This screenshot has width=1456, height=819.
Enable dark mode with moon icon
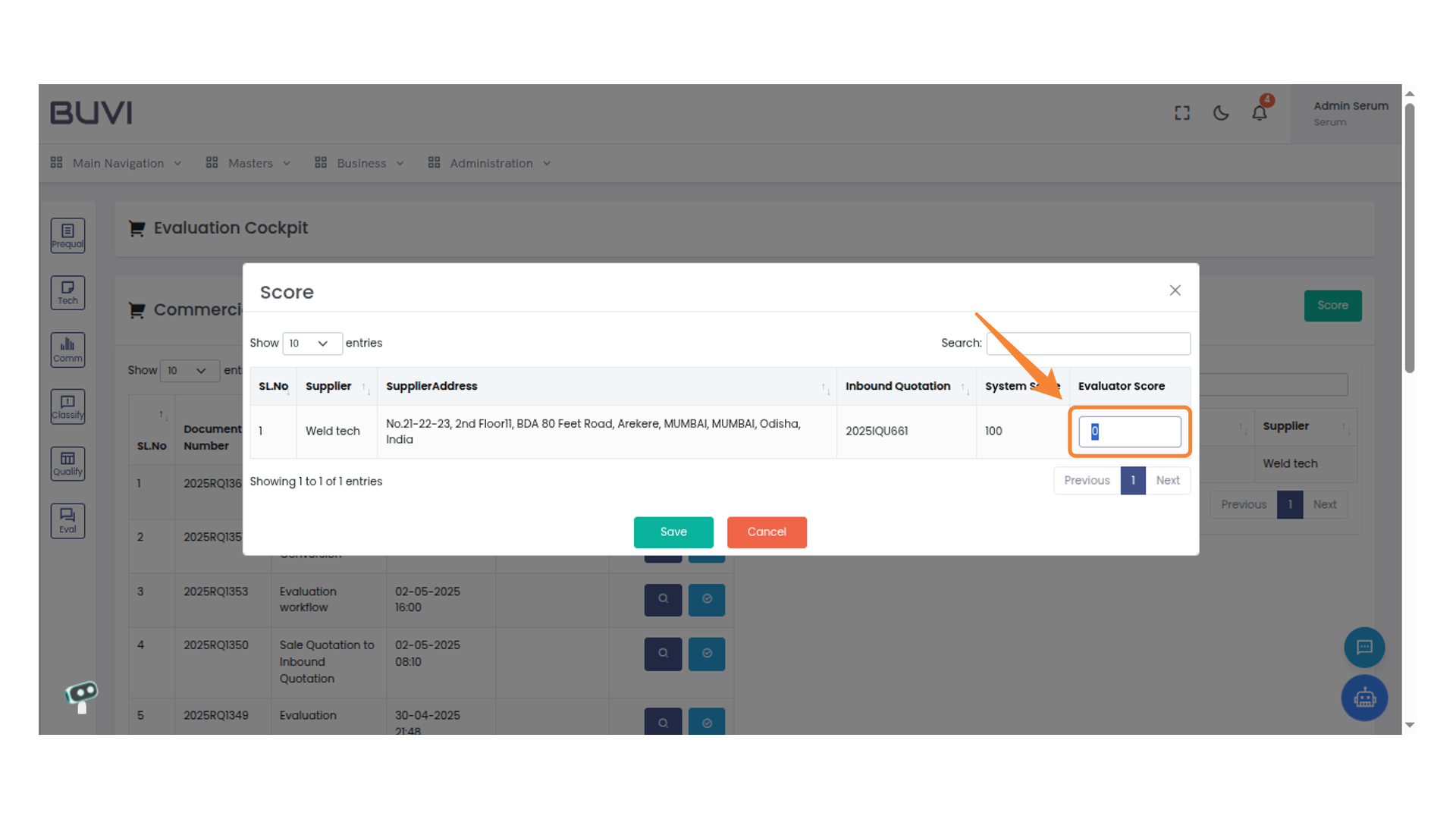pyautogui.click(x=1221, y=112)
